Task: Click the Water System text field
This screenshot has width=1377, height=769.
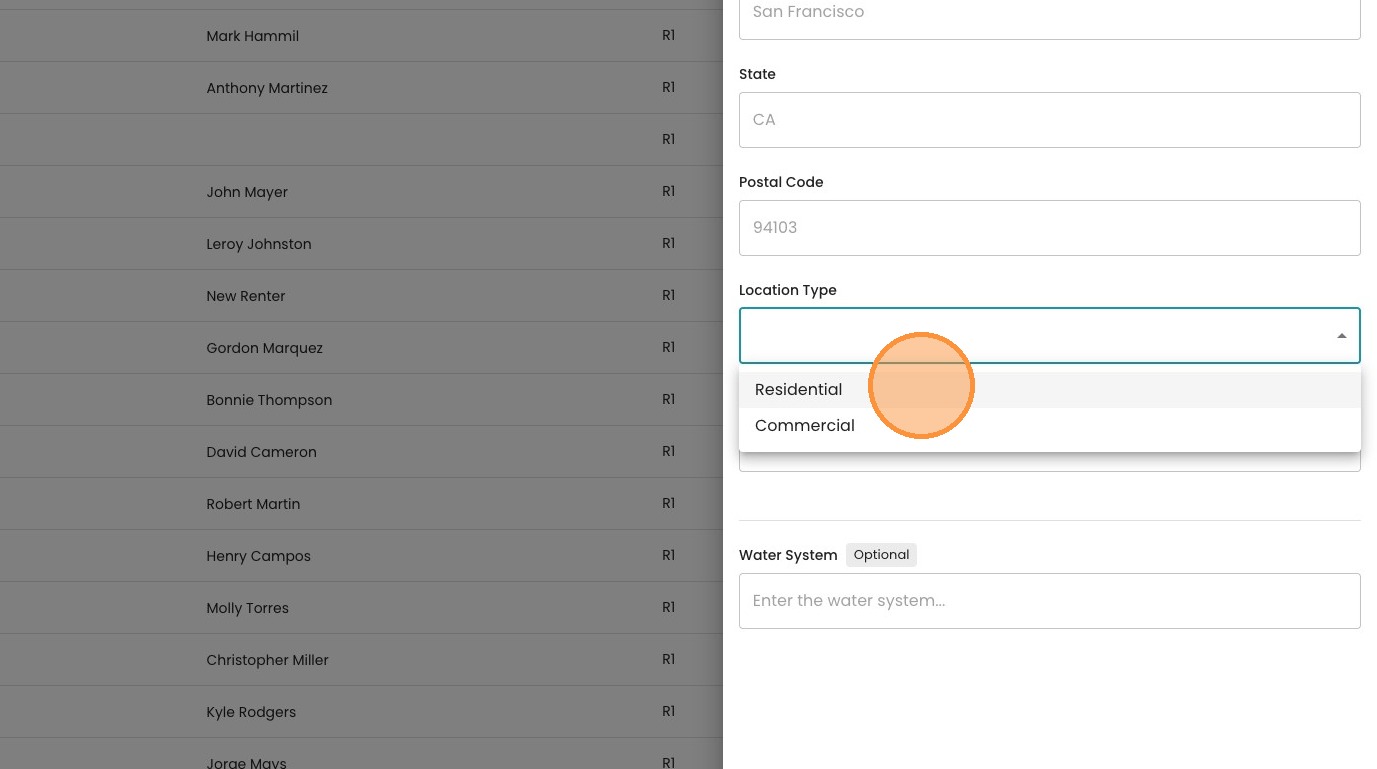Action: point(1049,601)
